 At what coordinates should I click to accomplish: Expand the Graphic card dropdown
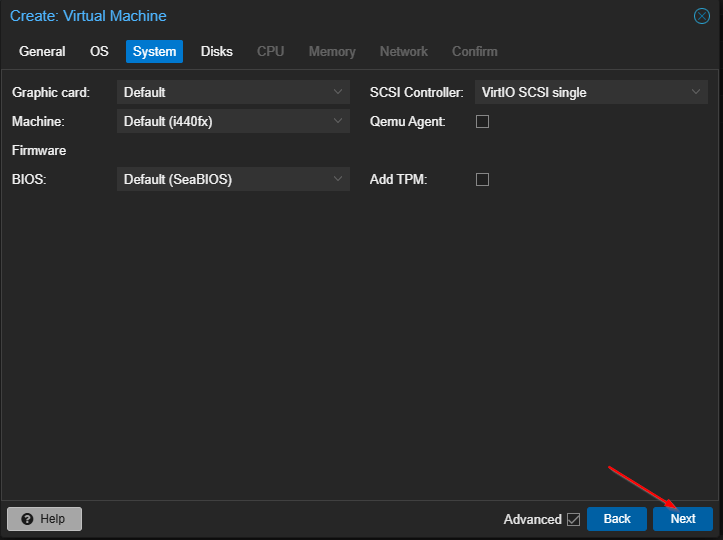pos(233,92)
